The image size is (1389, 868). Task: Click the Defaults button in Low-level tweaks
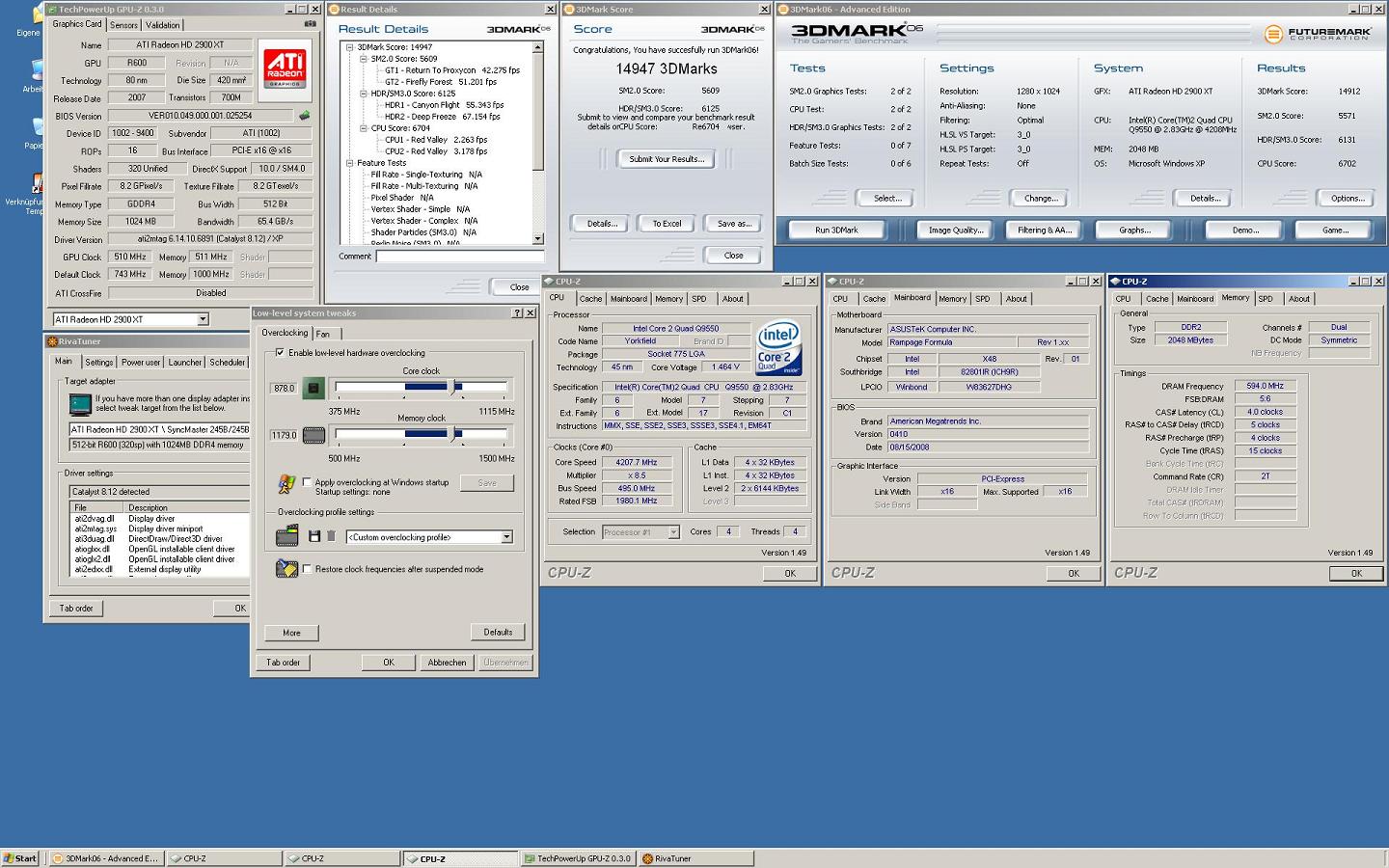[x=498, y=633]
